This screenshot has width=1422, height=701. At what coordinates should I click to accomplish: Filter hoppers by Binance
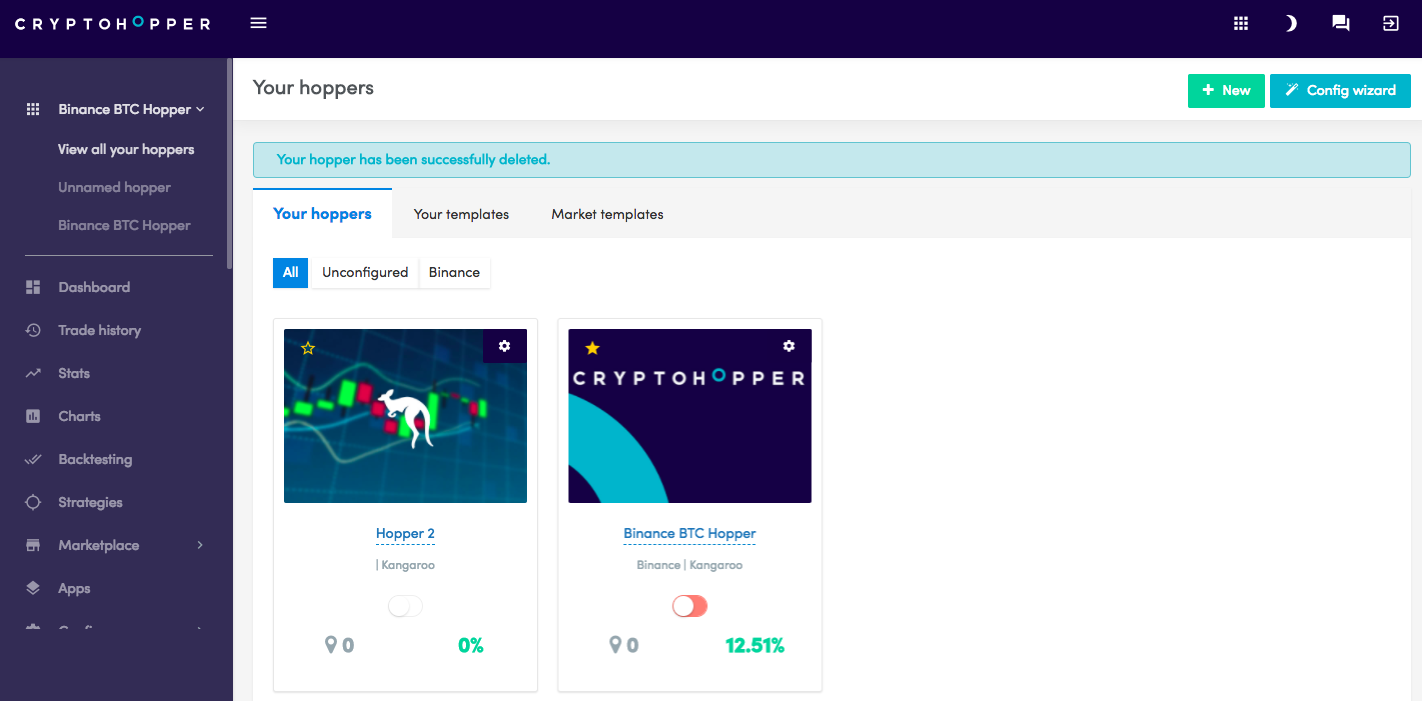455,272
